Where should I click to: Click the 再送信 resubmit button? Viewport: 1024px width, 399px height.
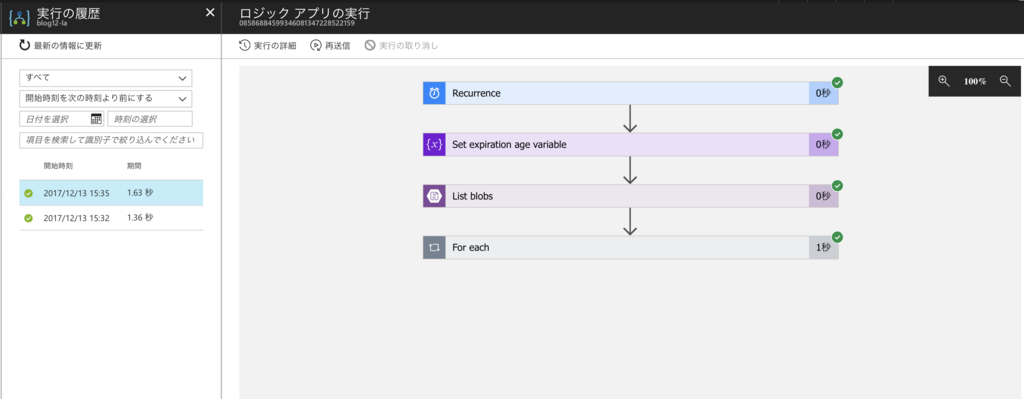pyautogui.click(x=330, y=46)
